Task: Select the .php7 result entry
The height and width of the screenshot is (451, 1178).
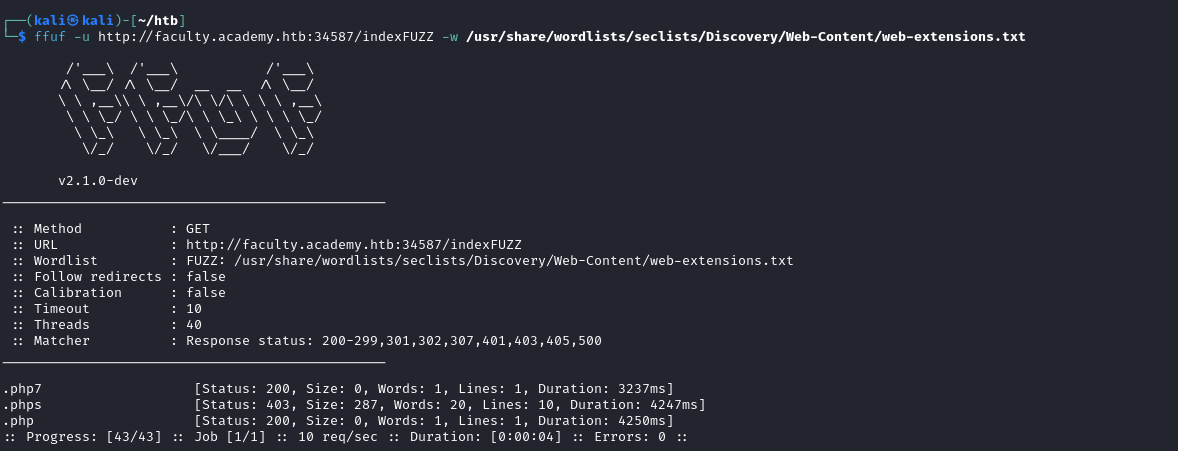Action: coord(22,389)
